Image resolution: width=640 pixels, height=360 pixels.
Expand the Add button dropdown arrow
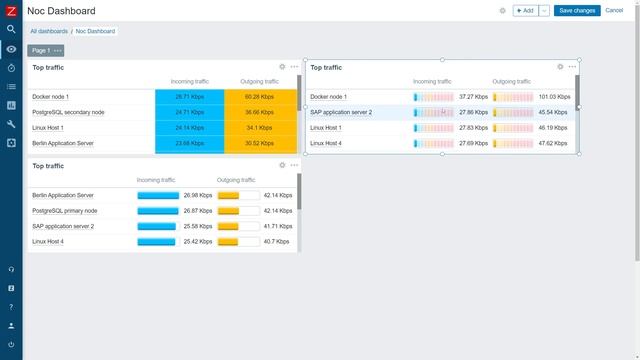[x=544, y=11]
